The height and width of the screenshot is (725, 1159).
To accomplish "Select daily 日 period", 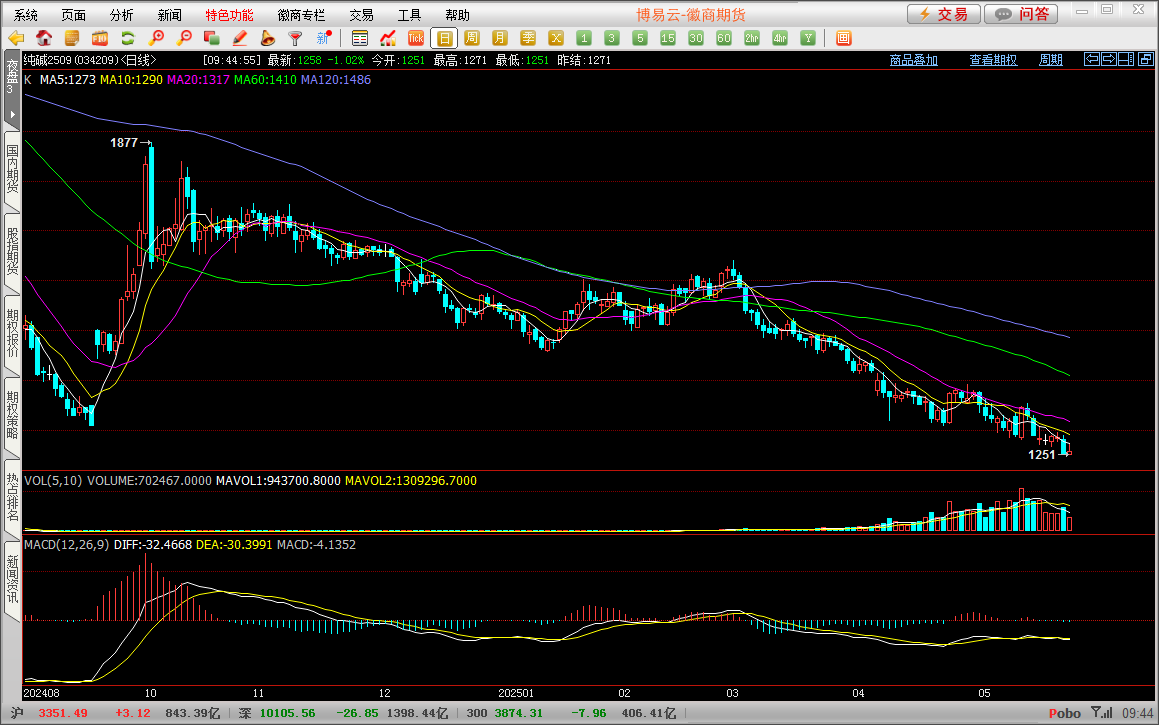I will point(444,38).
